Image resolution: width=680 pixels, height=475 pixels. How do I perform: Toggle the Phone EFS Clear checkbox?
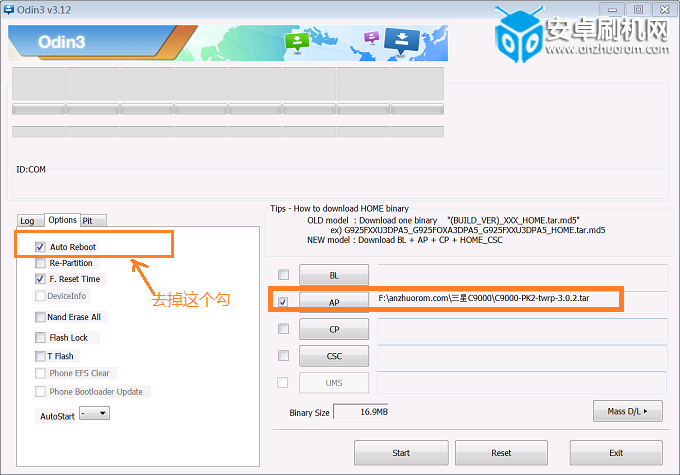coord(40,373)
